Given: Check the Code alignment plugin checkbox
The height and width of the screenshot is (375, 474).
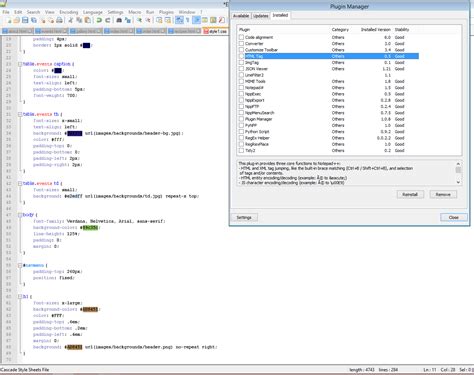Looking at the screenshot, I should [241, 37].
